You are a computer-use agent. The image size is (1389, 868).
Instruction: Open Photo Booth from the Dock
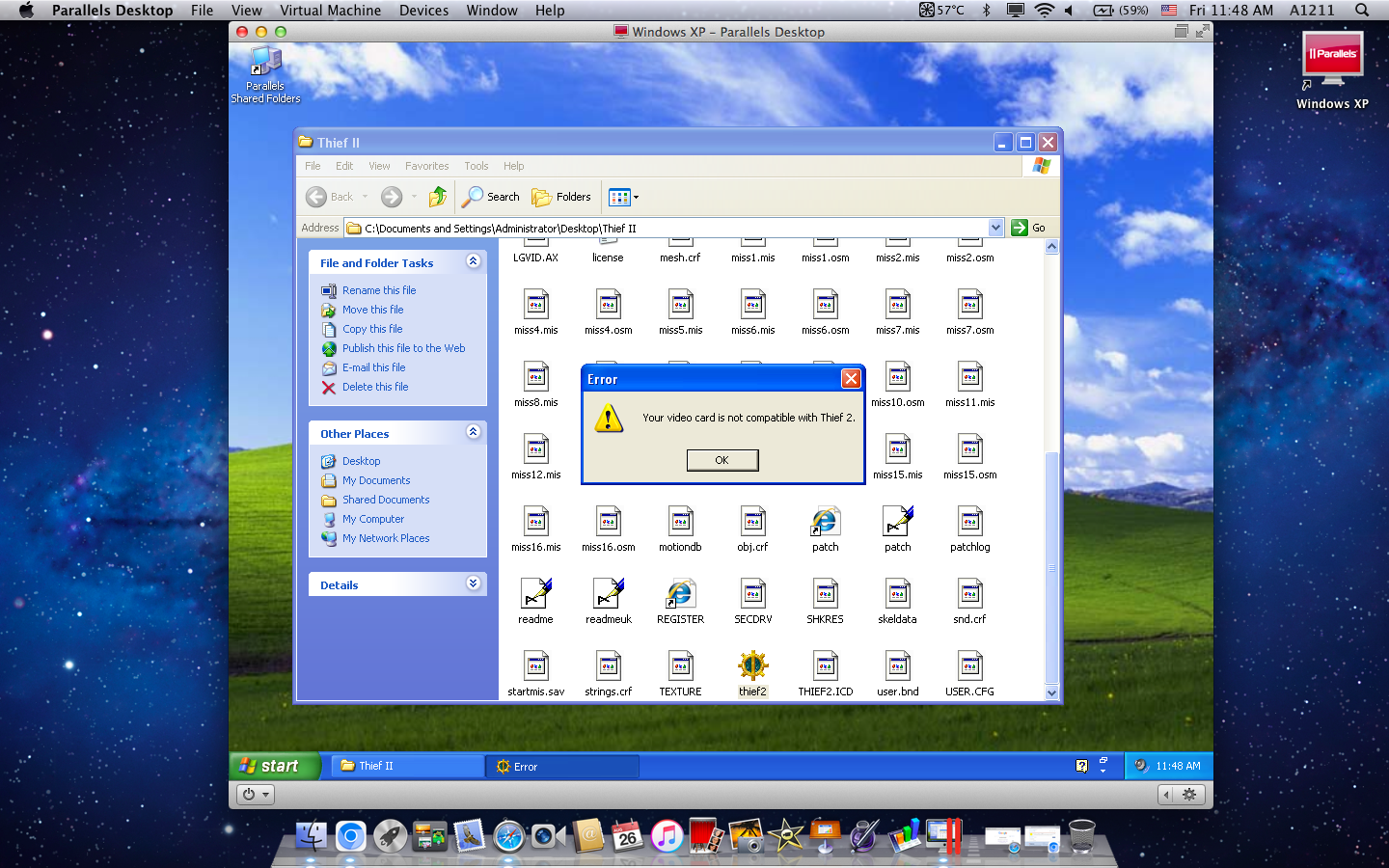click(x=706, y=835)
